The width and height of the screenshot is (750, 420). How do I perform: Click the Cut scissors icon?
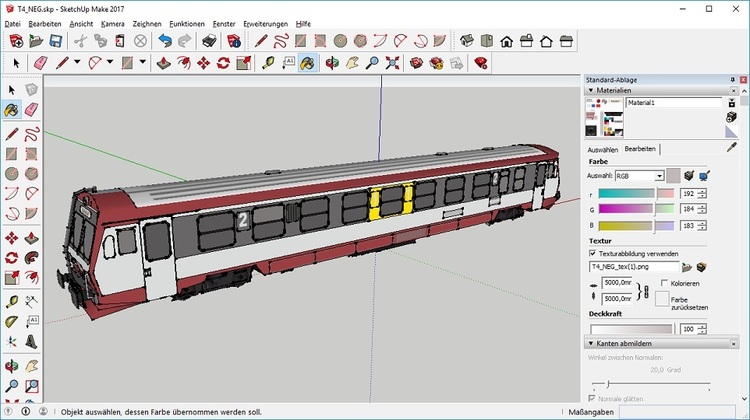tap(80, 41)
